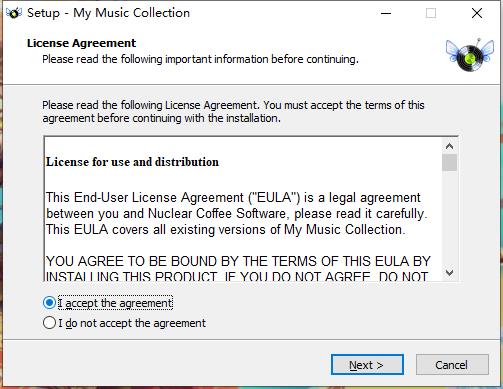Close the Setup window
The image size is (503, 389).
point(477,13)
